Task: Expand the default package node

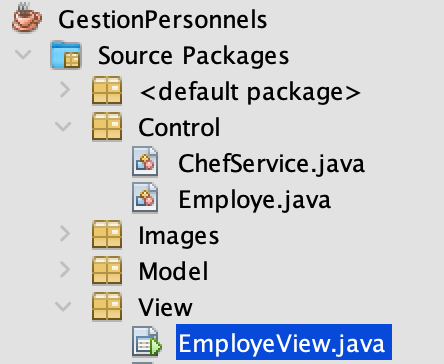Action: pos(65,90)
